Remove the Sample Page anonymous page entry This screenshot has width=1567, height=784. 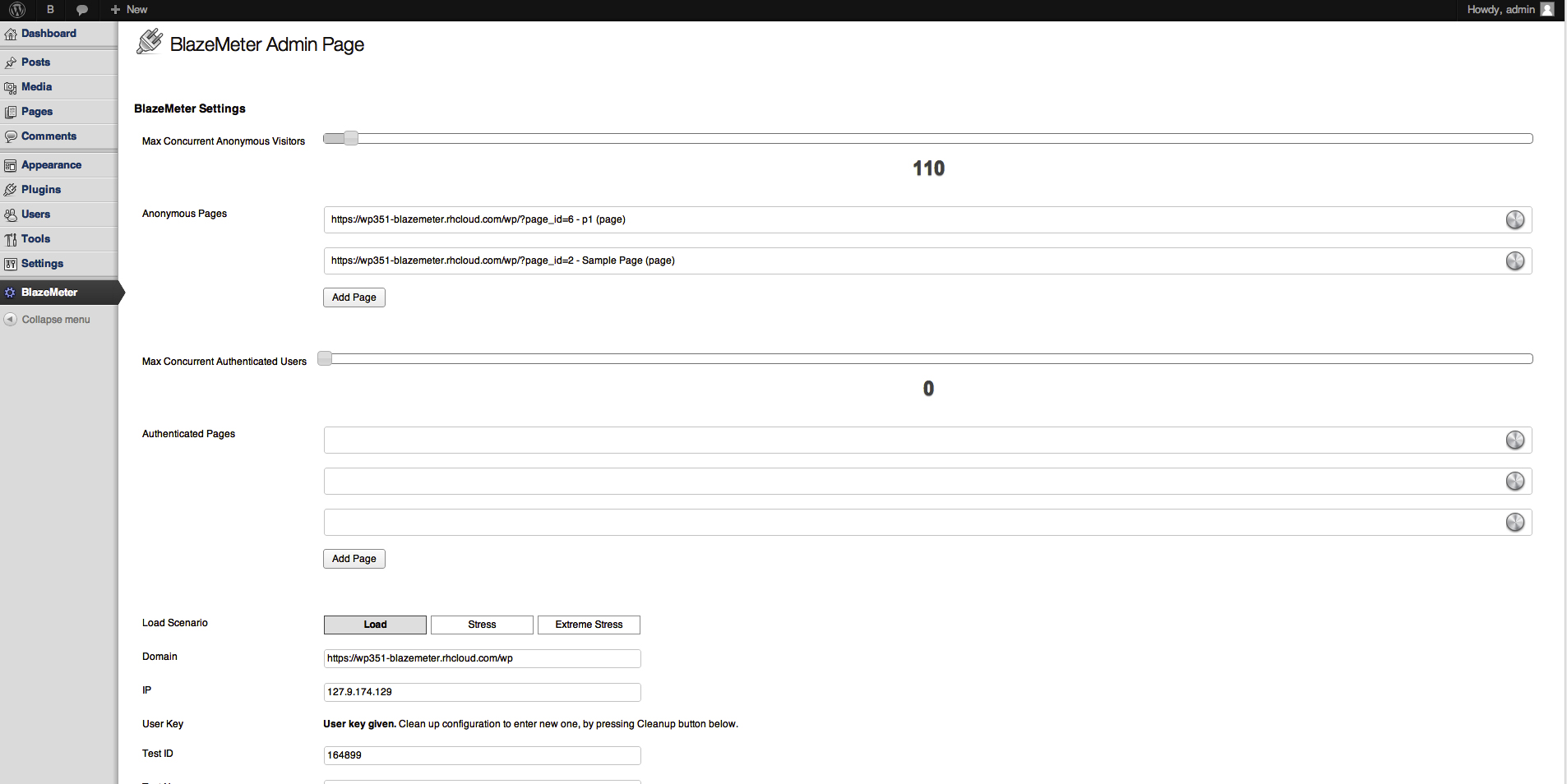click(x=1515, y=261)
